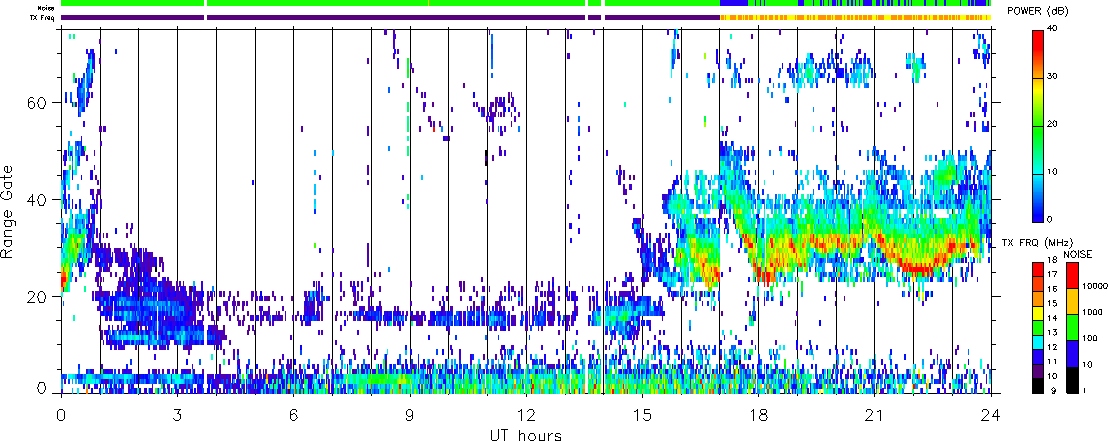Click the orange swatch in NOISE legend
The height and width of the screenshot is (441, 1108).
click(x=1072, y=301)
